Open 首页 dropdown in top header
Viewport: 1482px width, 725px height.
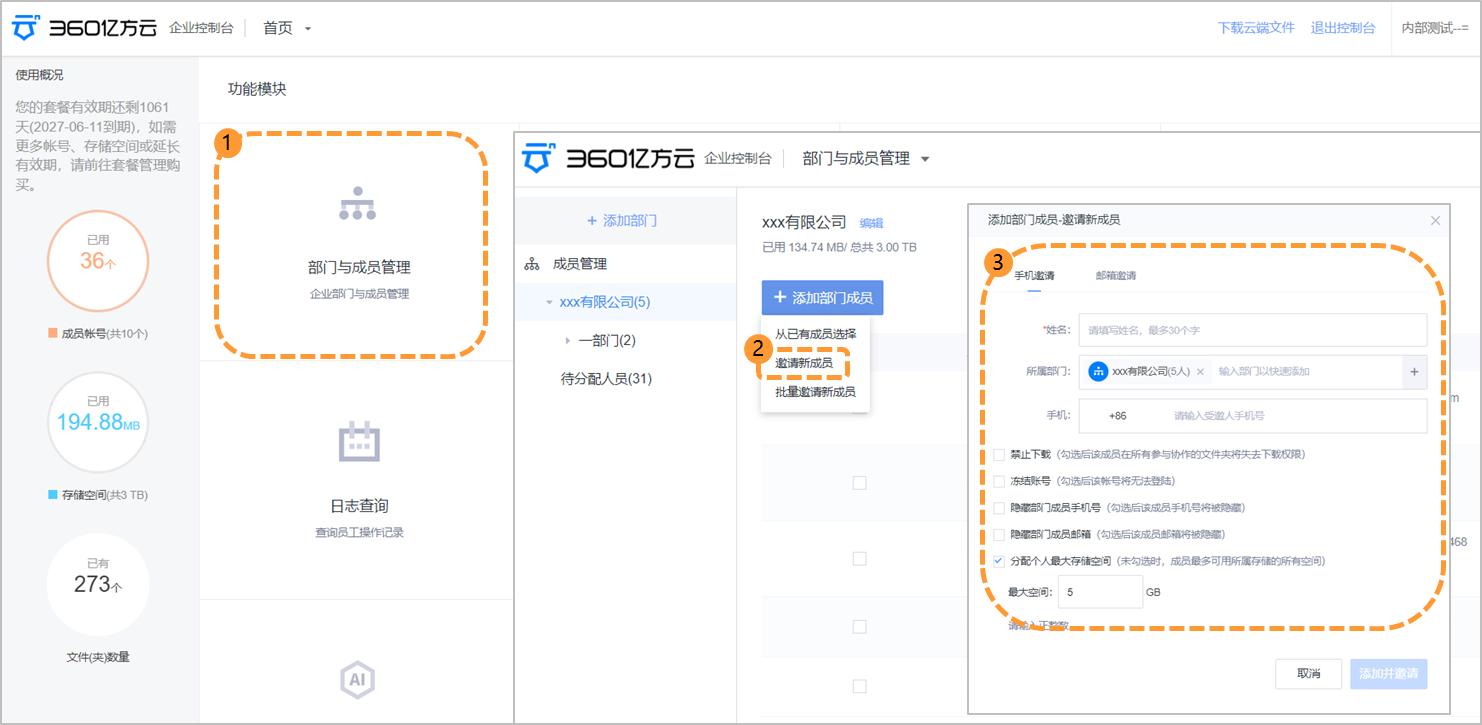[x=288, y=28]
